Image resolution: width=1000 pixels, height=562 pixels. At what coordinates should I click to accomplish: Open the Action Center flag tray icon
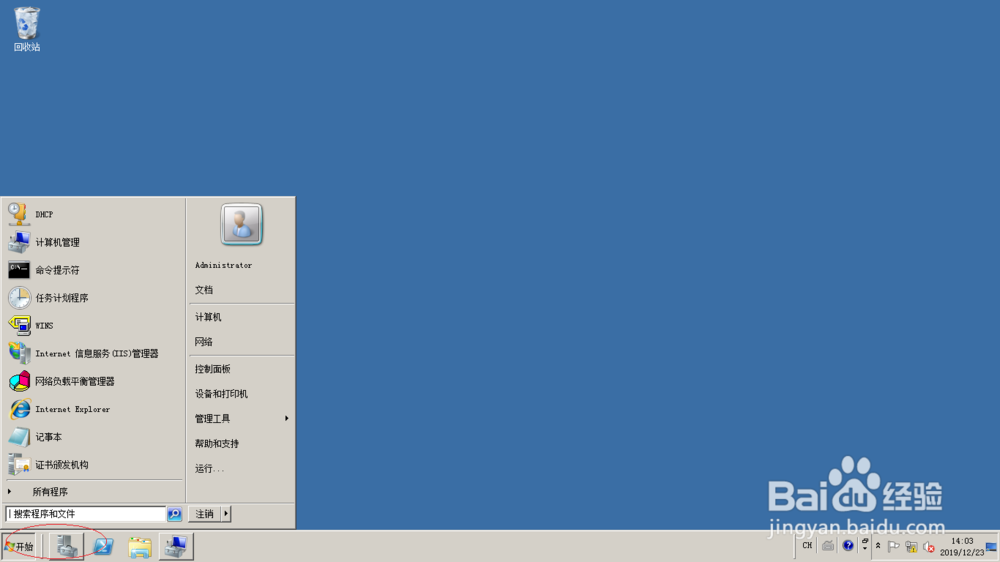click(893, 547)
